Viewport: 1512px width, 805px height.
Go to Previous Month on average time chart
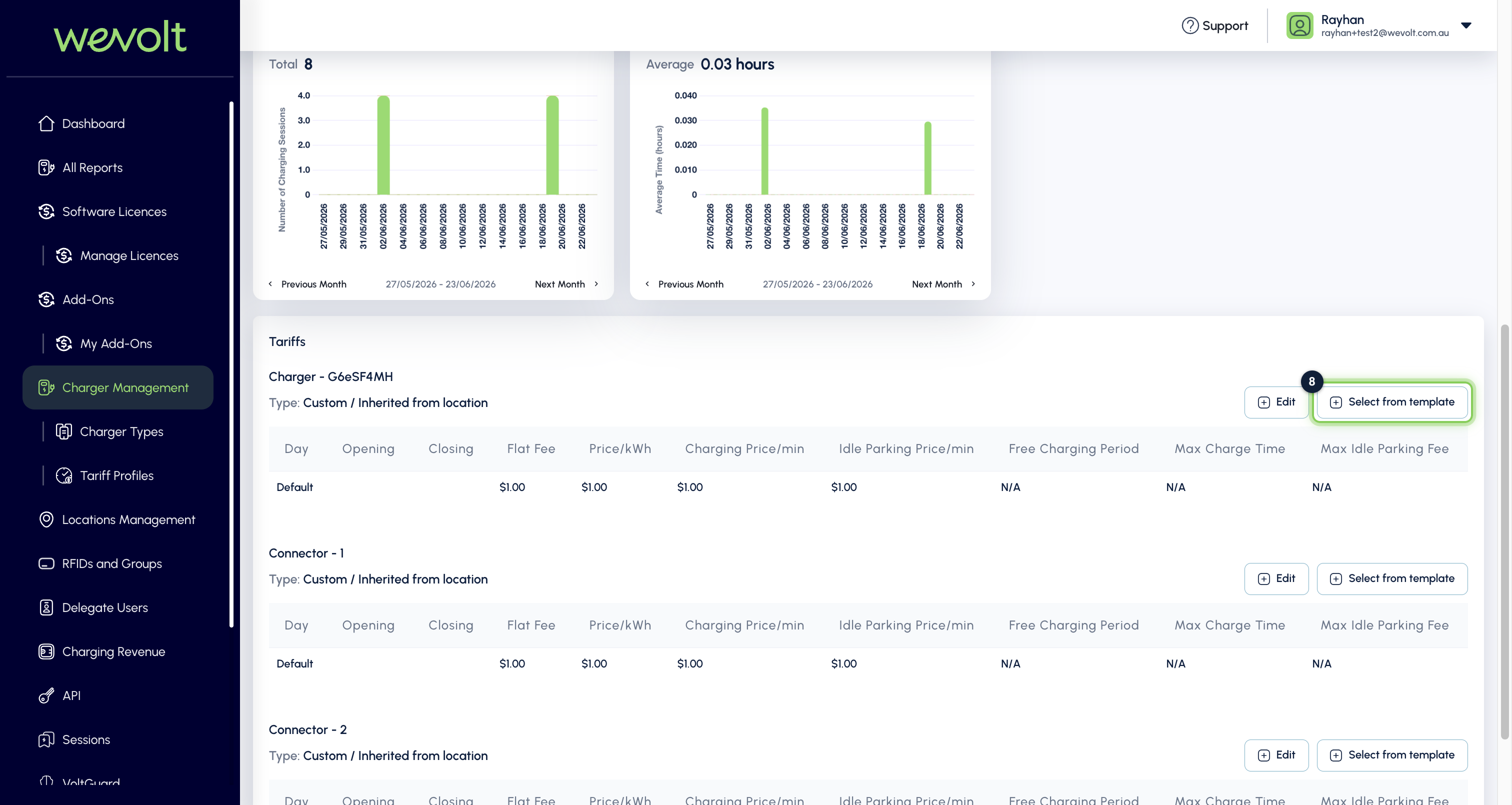click(x=684, y=284)
